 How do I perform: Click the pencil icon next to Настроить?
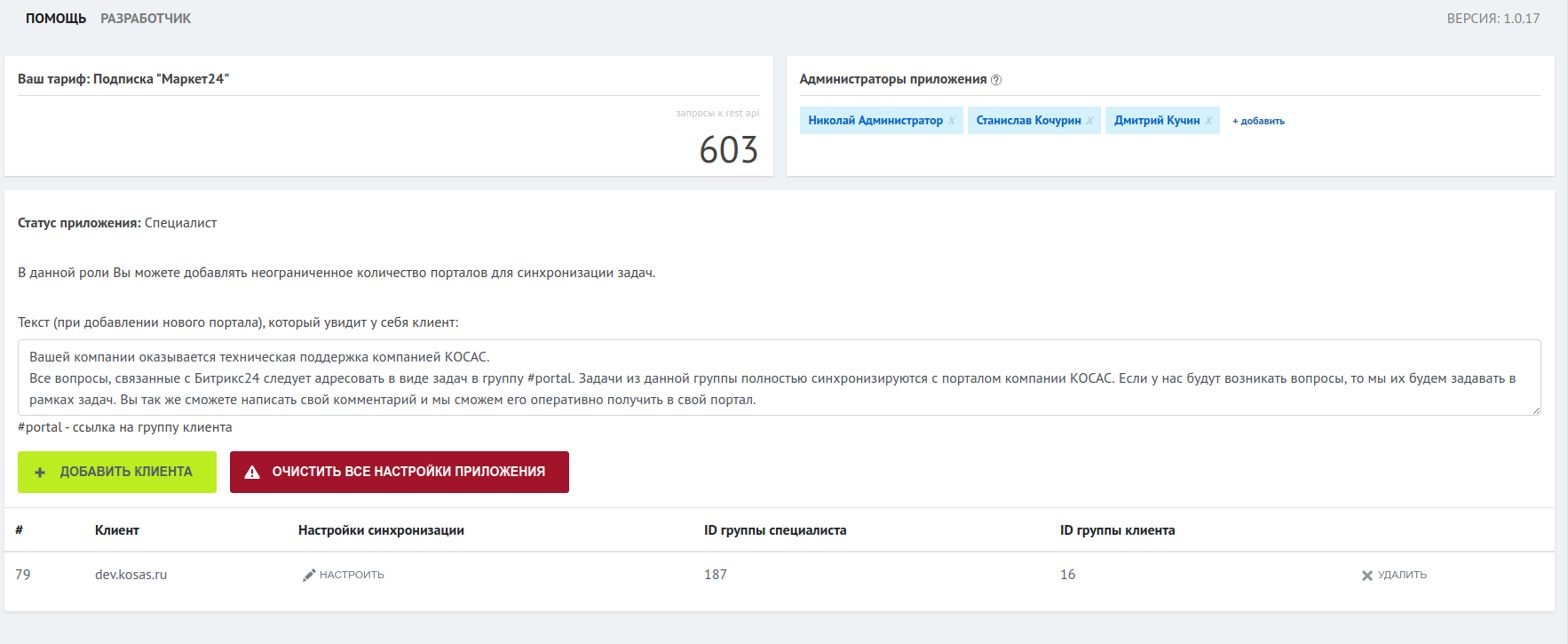[309, 575]
